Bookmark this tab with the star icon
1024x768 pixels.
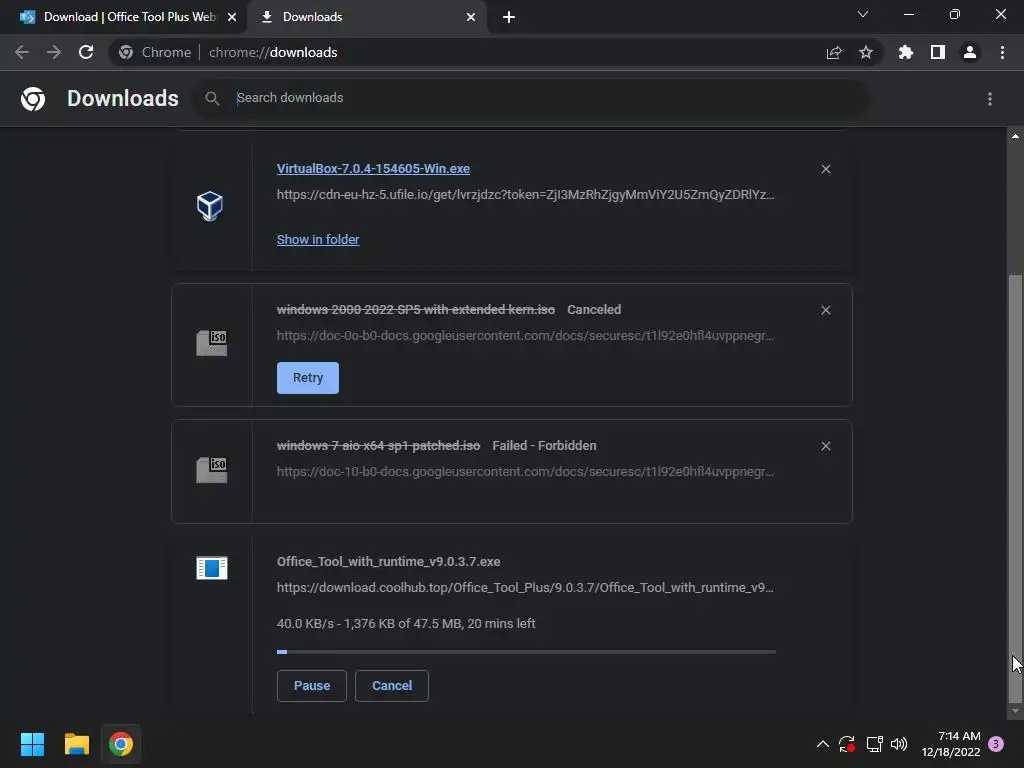pyautogui.click(x=866, y=52)
